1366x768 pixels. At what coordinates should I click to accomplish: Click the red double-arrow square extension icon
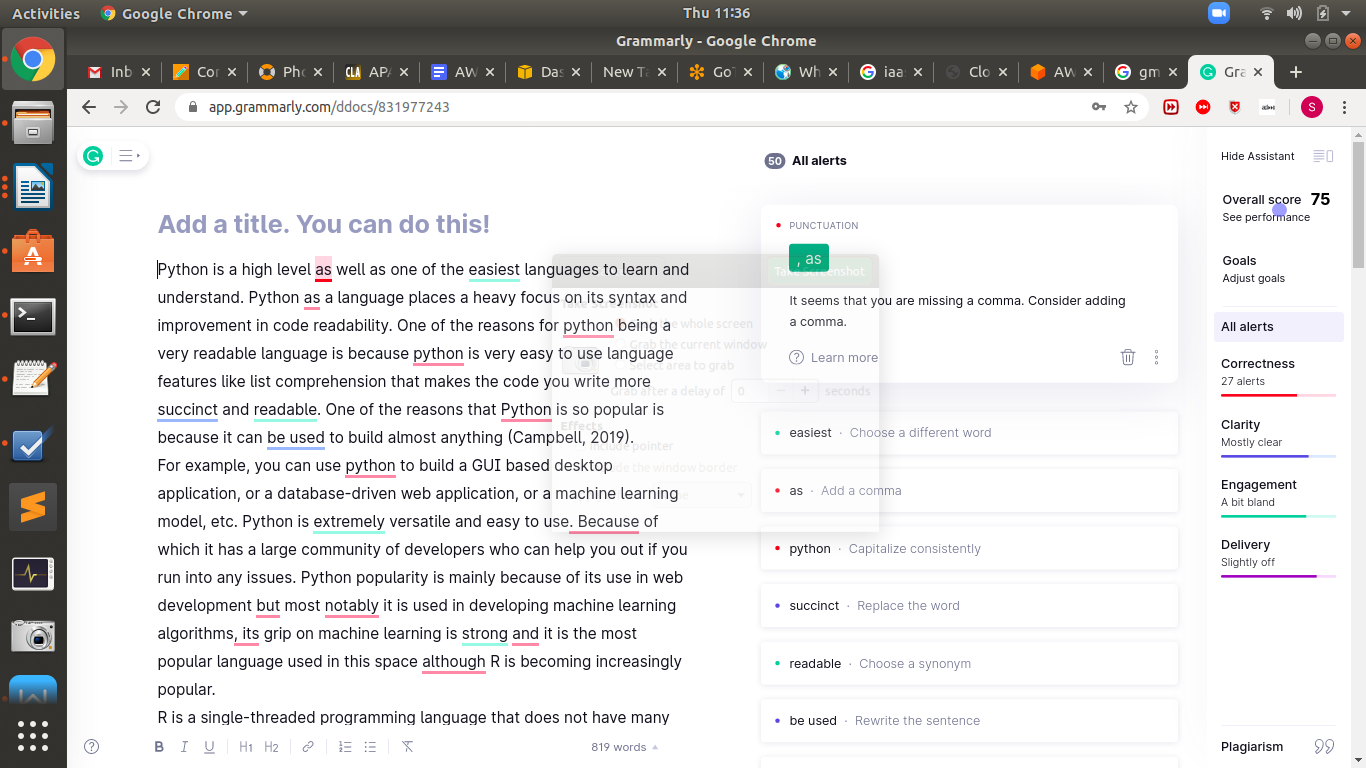[1171, 107]
